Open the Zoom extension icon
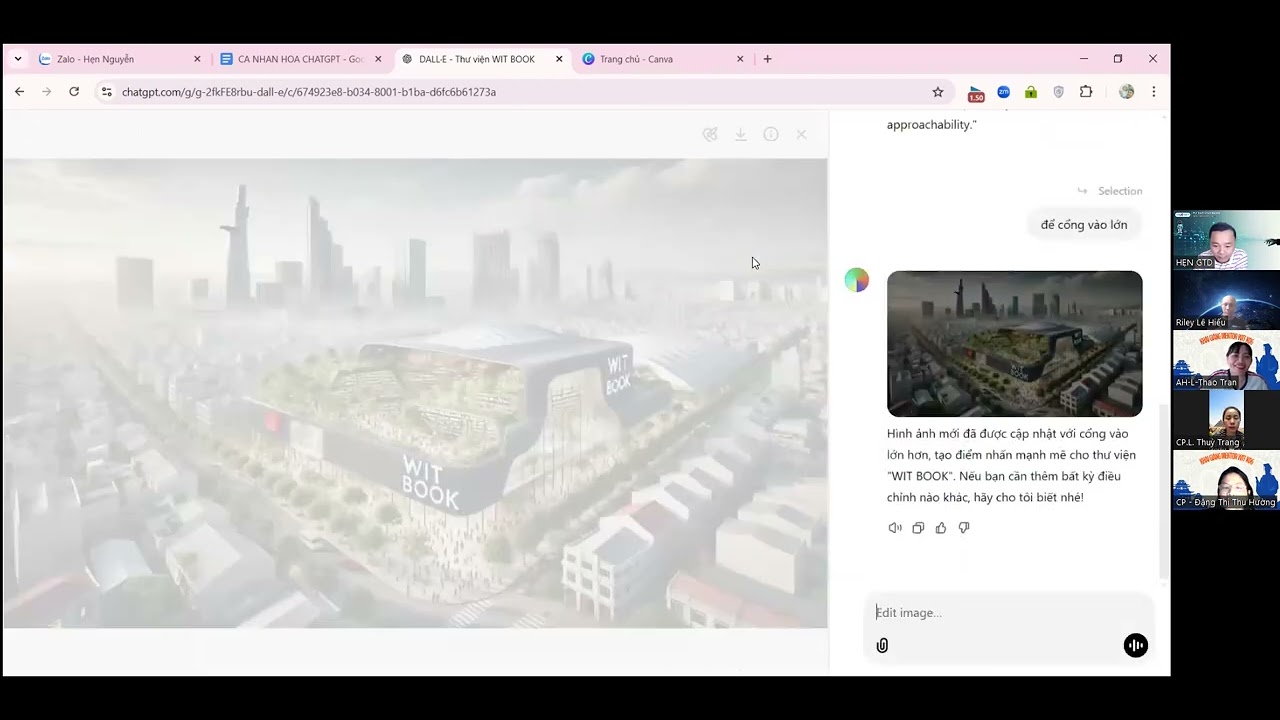The image size is (1280, 720). tap(1003, 92)
